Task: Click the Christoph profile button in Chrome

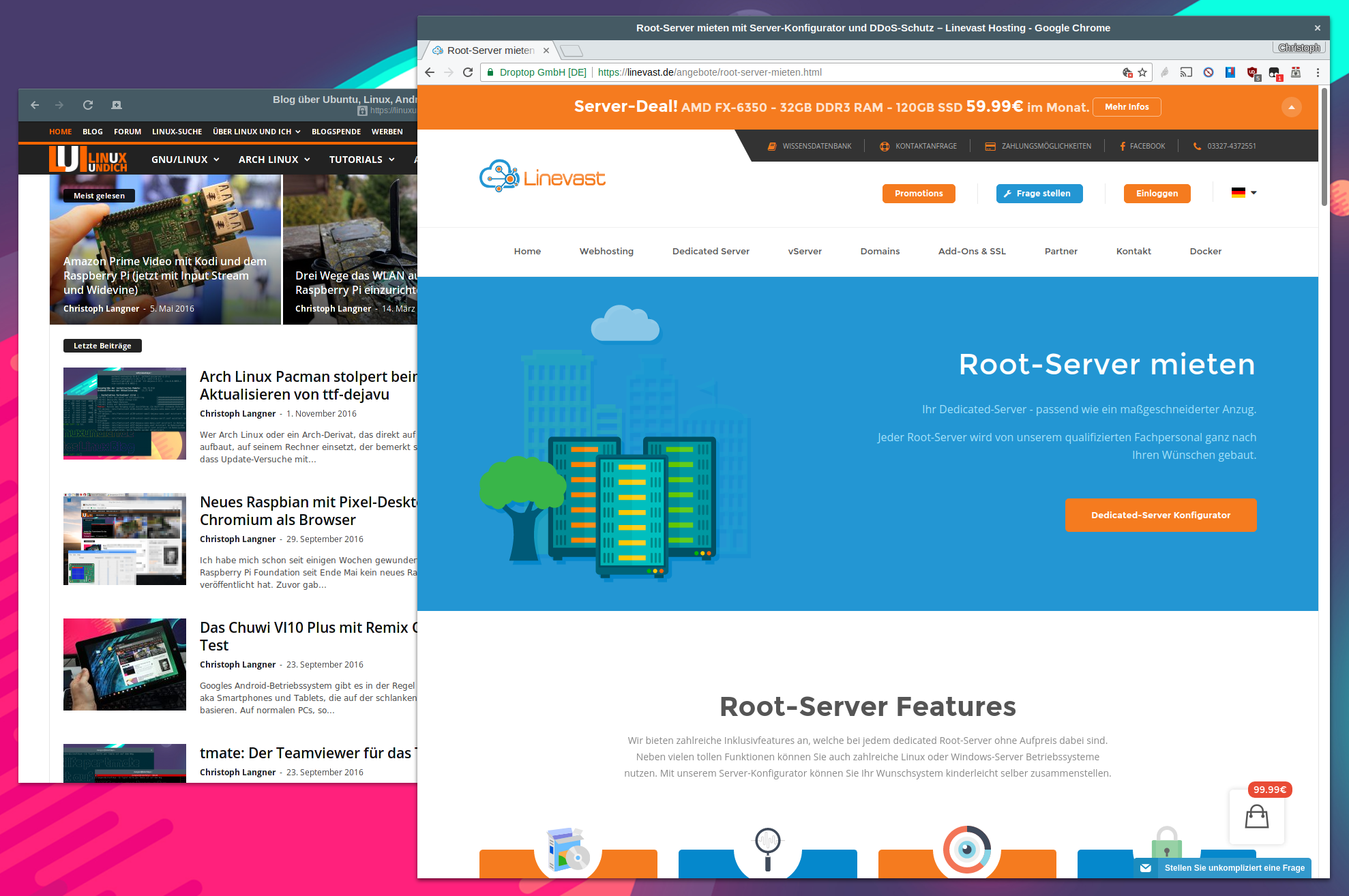Action: point(1299,48)
